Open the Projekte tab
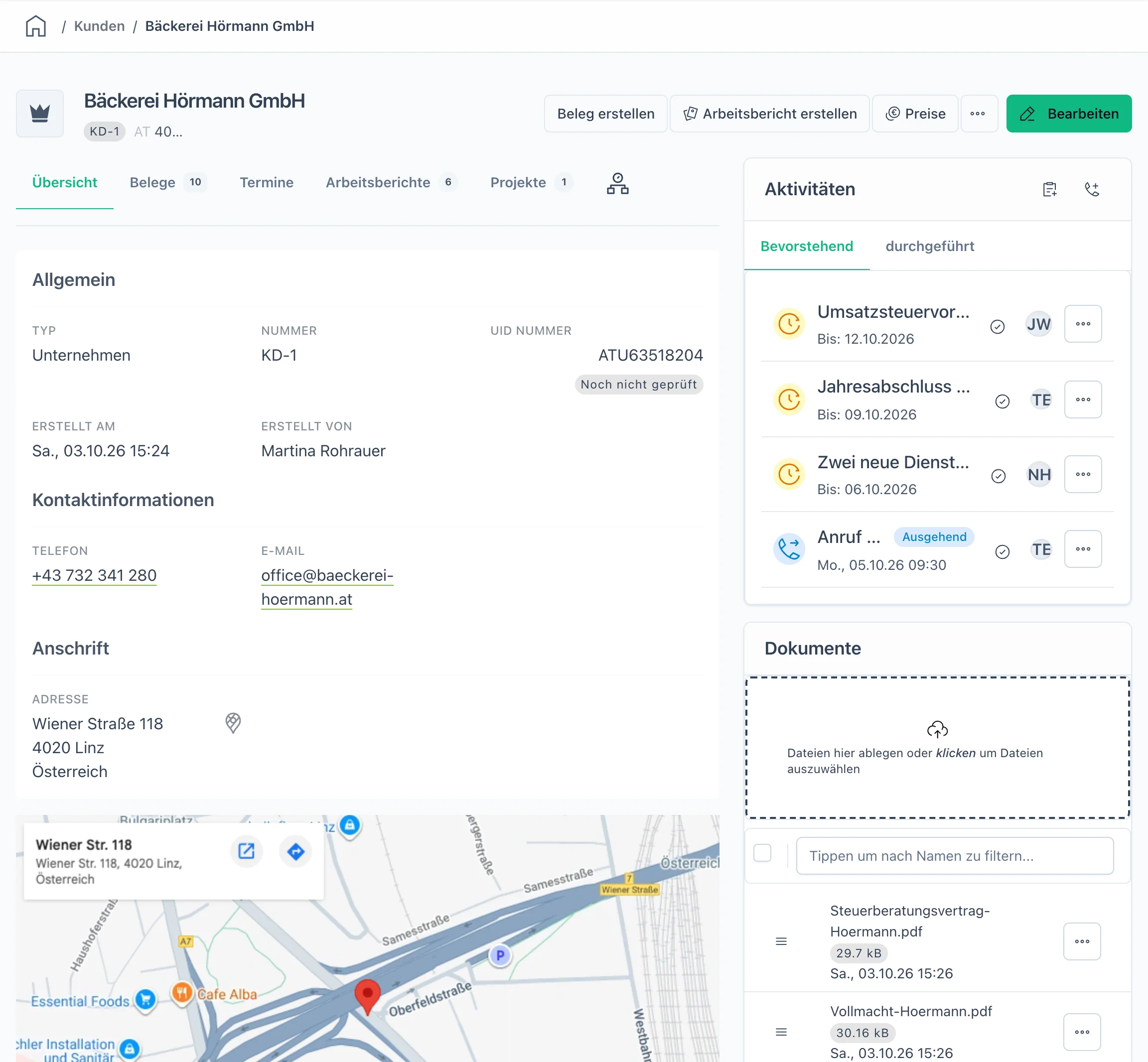1148x1062 pixels. click(531, 183)
